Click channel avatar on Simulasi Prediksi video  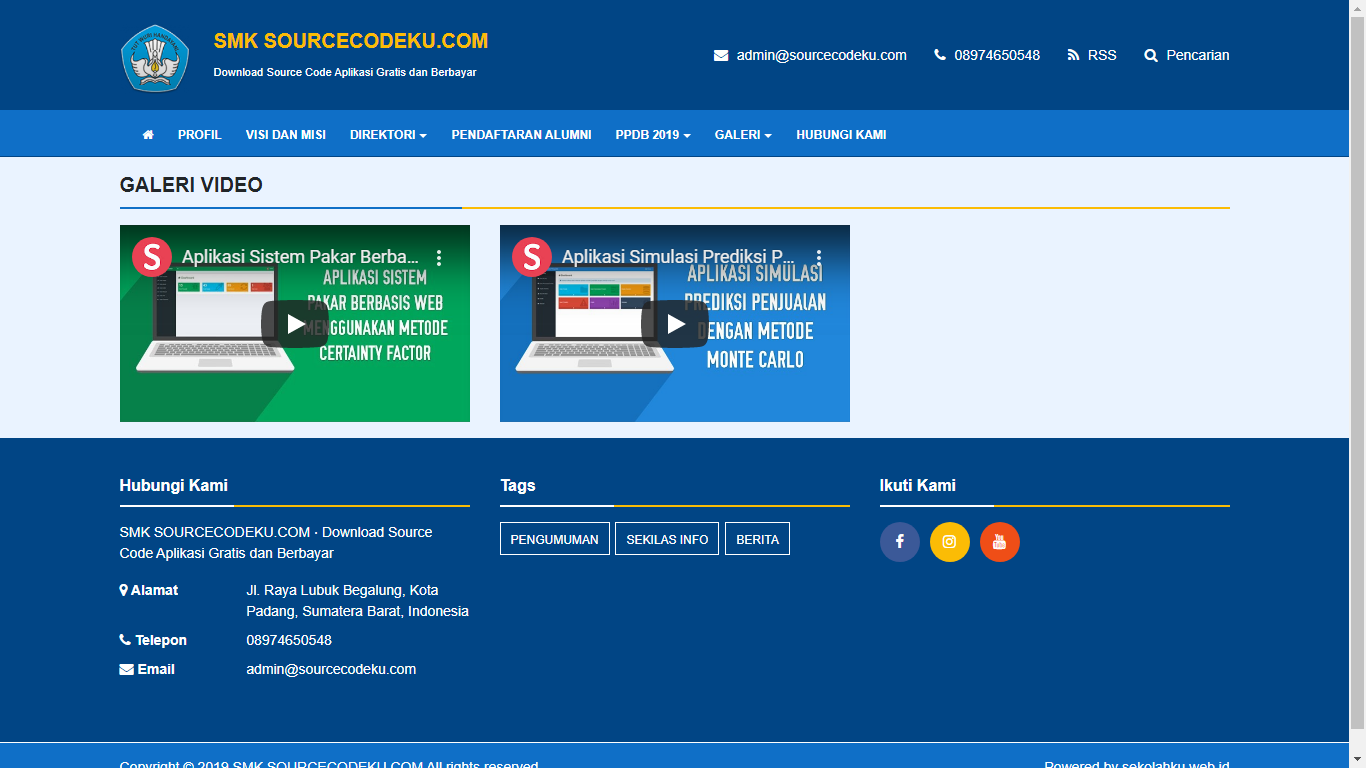[532, 257]
